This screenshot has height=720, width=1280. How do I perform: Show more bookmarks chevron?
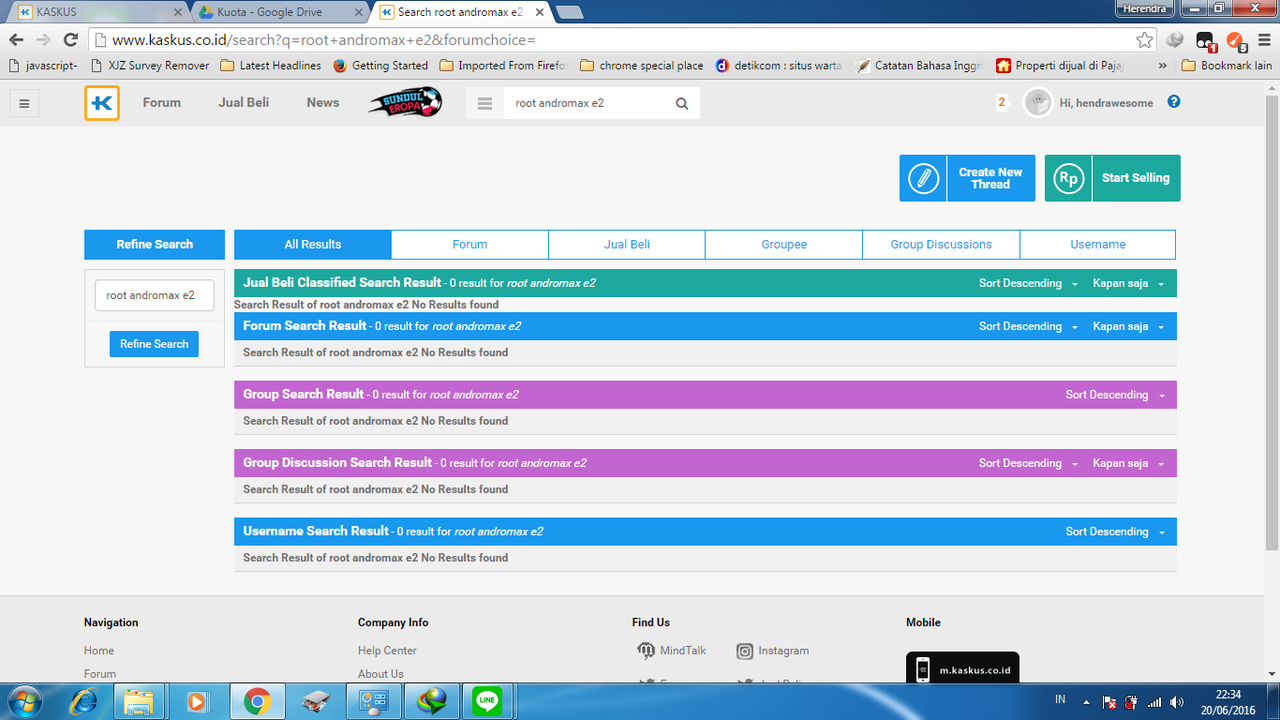1162,66
